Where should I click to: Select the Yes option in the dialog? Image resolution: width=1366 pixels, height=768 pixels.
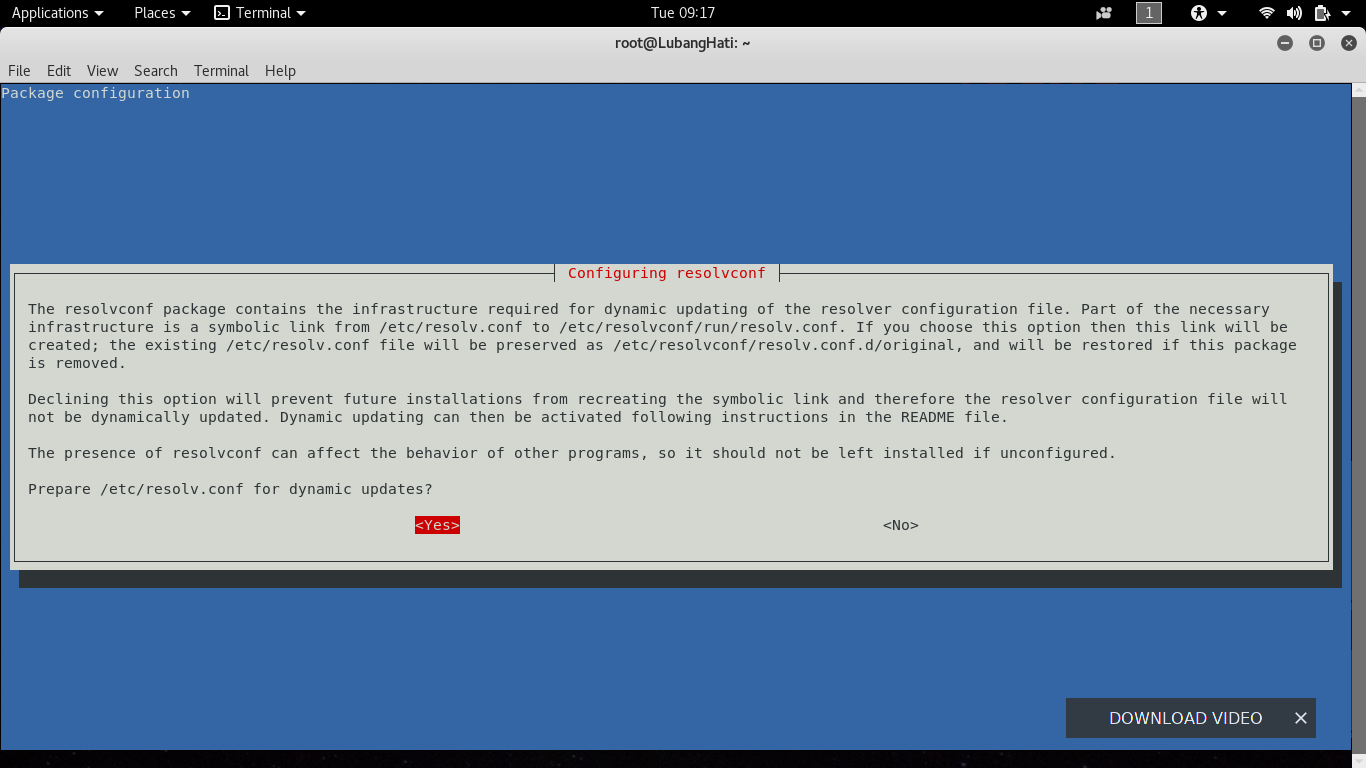436,524
